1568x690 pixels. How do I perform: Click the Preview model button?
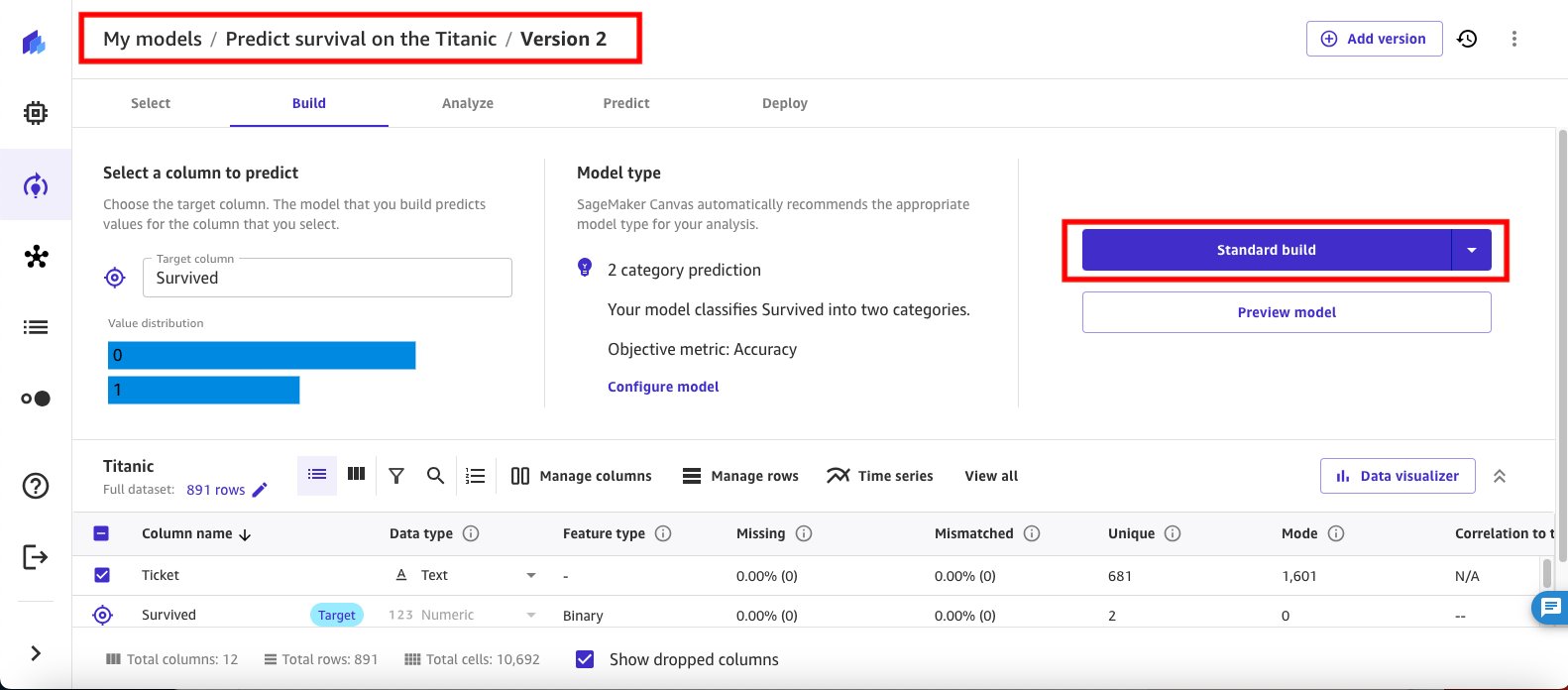pos(1287,312)
